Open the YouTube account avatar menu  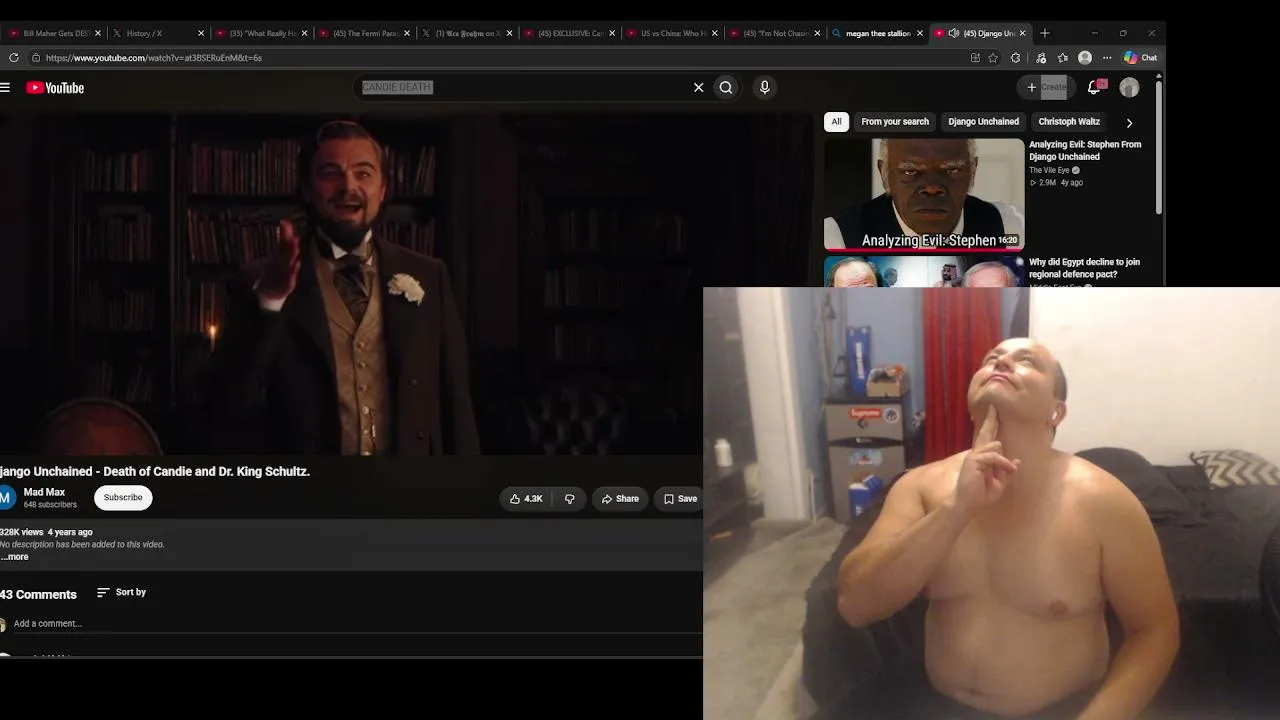coord(1130,88)
